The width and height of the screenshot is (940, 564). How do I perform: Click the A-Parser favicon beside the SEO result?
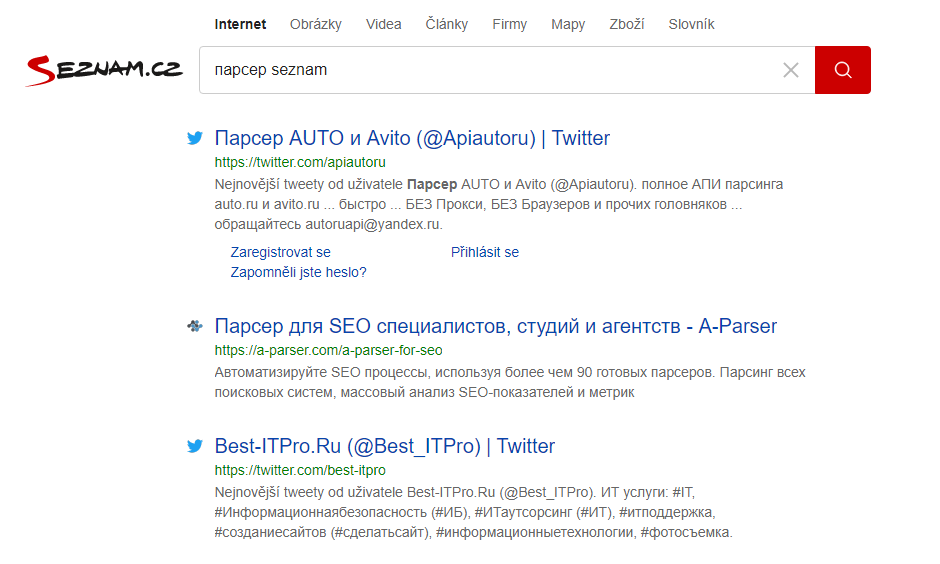(195, 326)
